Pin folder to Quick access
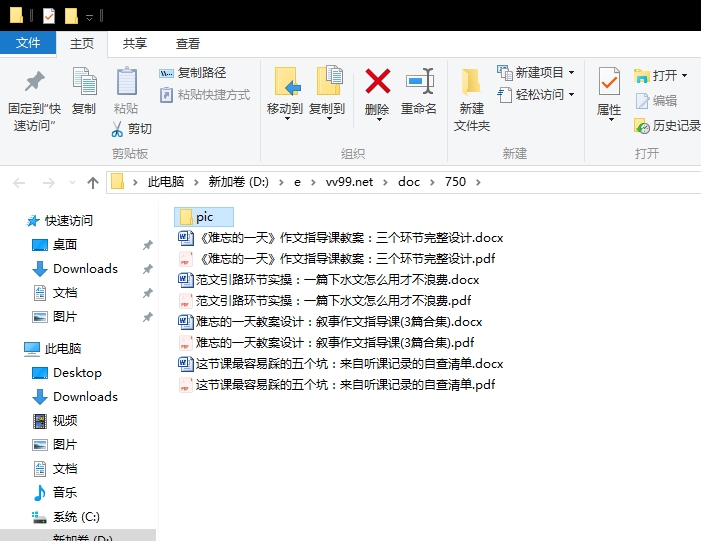Image resolution: width=701 pixels, height=541 pixels. pyautogui.click(x=34, y=100)
